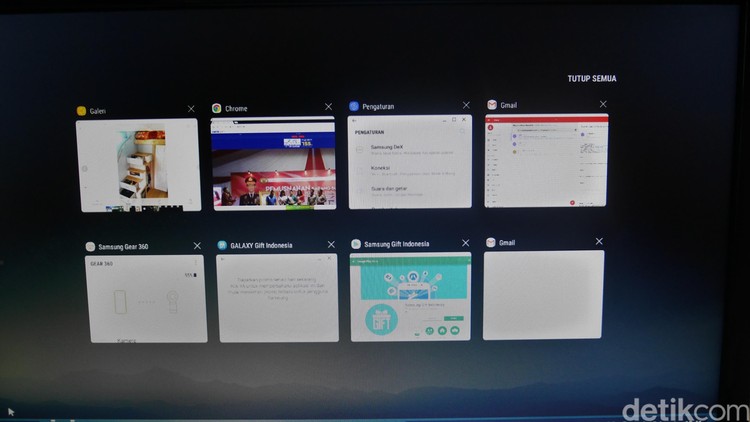The height and width of the screenshot is (422, 750).
Task: Open the Galeri preview showing the staircase photo
Action: click(139, 166)
